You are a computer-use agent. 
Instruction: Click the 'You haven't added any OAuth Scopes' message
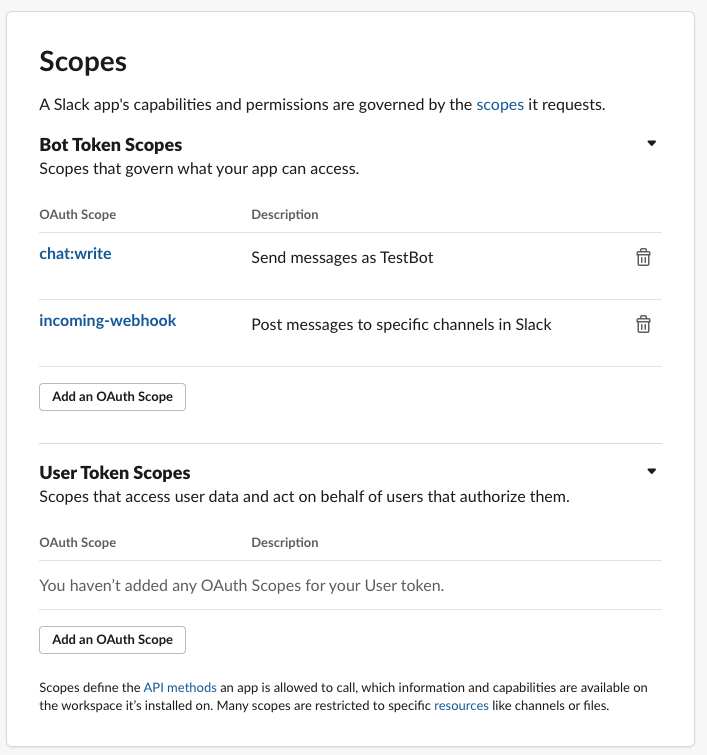tap(242, 585)
